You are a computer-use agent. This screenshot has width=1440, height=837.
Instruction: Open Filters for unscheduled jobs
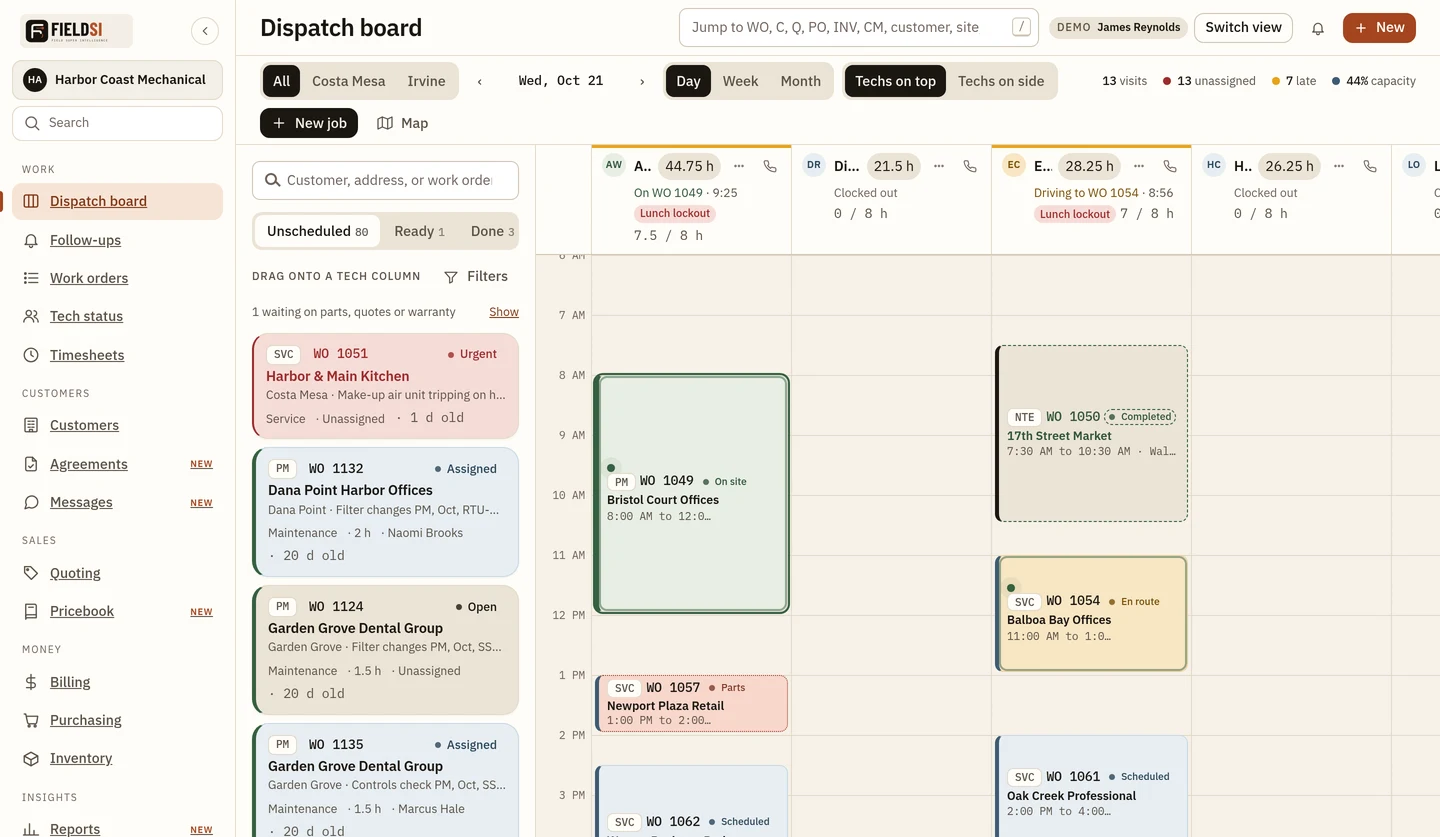coord(476,276)
